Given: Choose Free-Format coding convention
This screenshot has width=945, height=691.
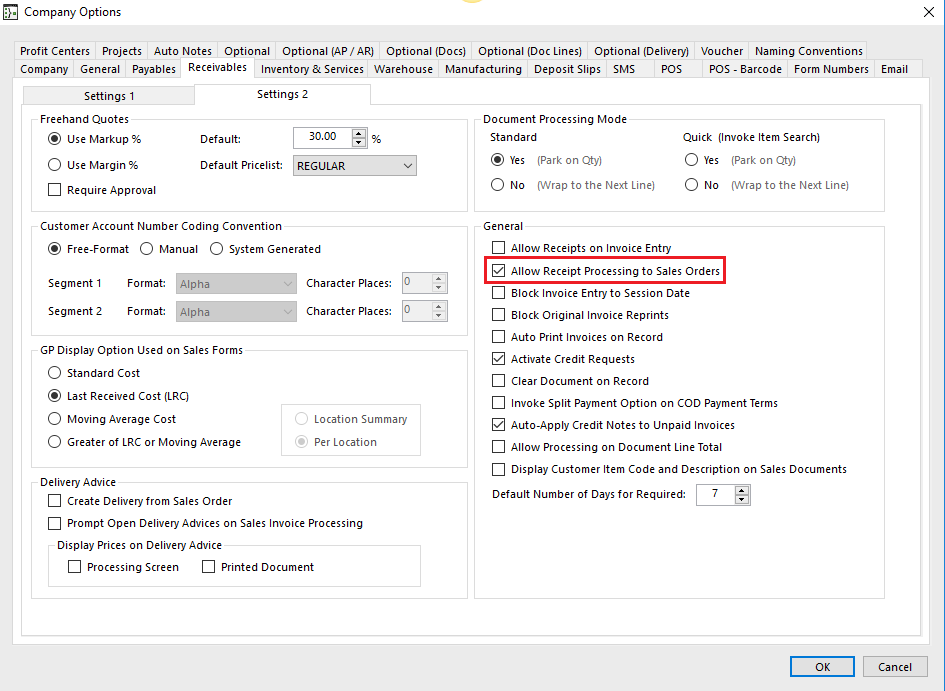Looking at the screenshot, I should click(x=55, y=249).
